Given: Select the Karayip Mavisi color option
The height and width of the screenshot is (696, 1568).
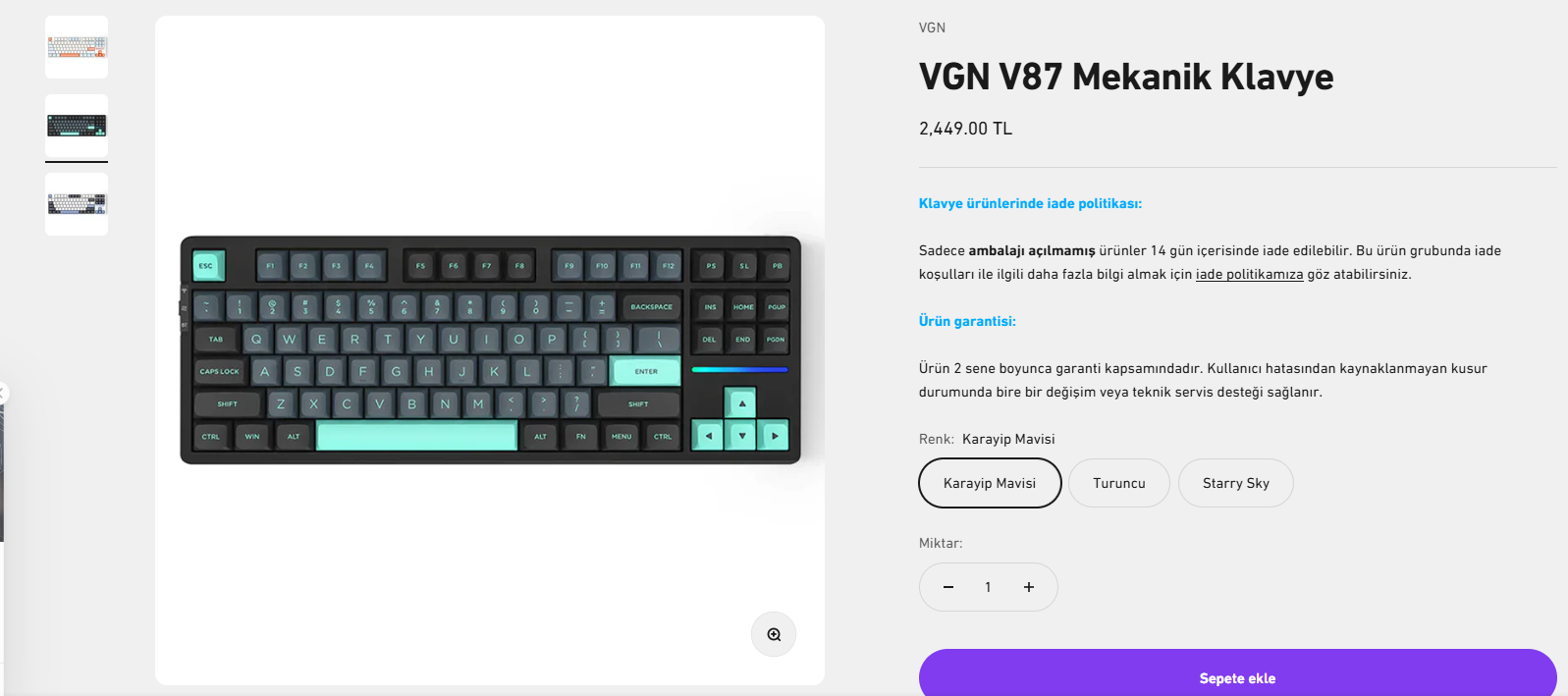Looking at the screenshot, I should (x=990, y=483).
